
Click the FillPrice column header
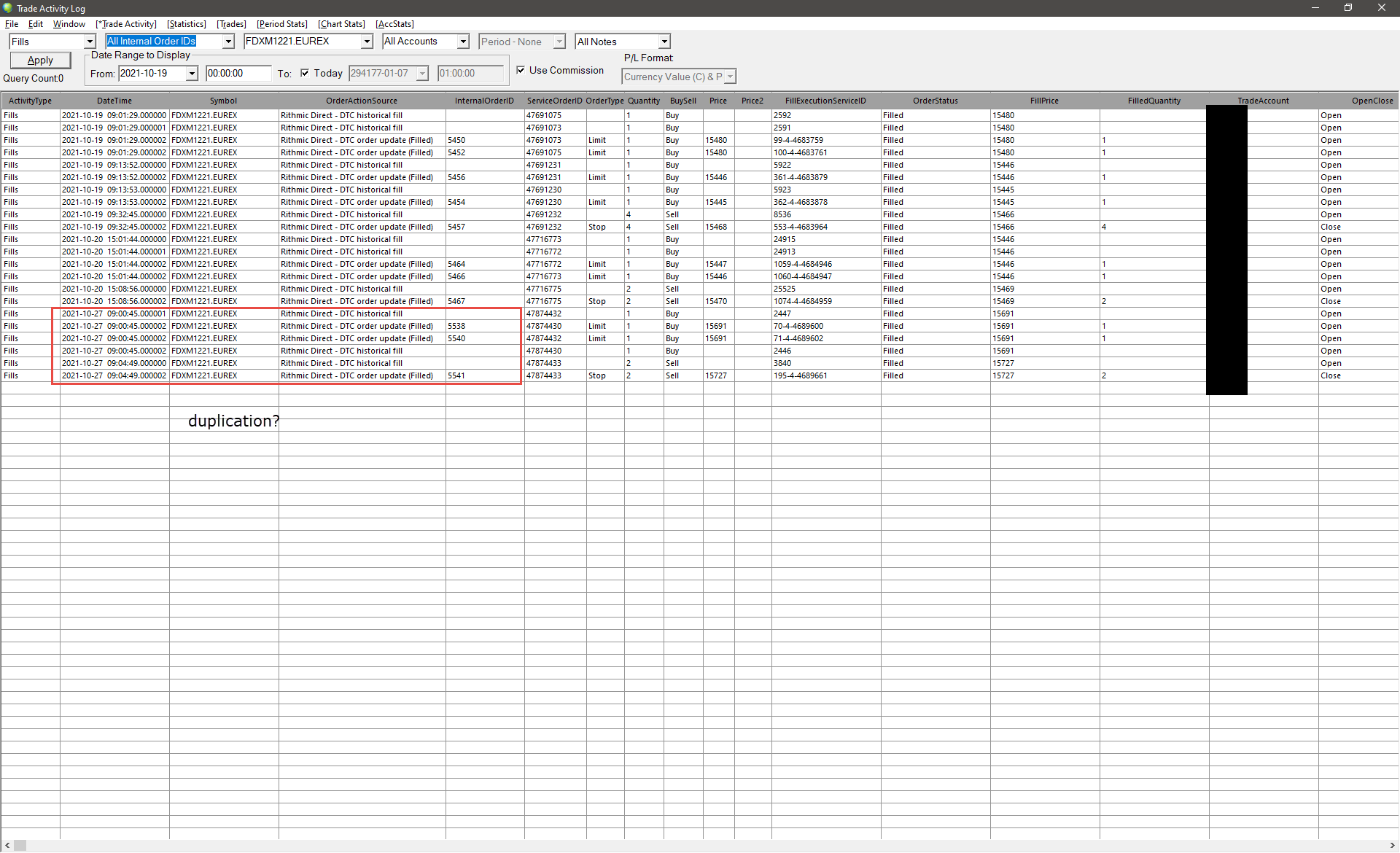click(1044, 101)
